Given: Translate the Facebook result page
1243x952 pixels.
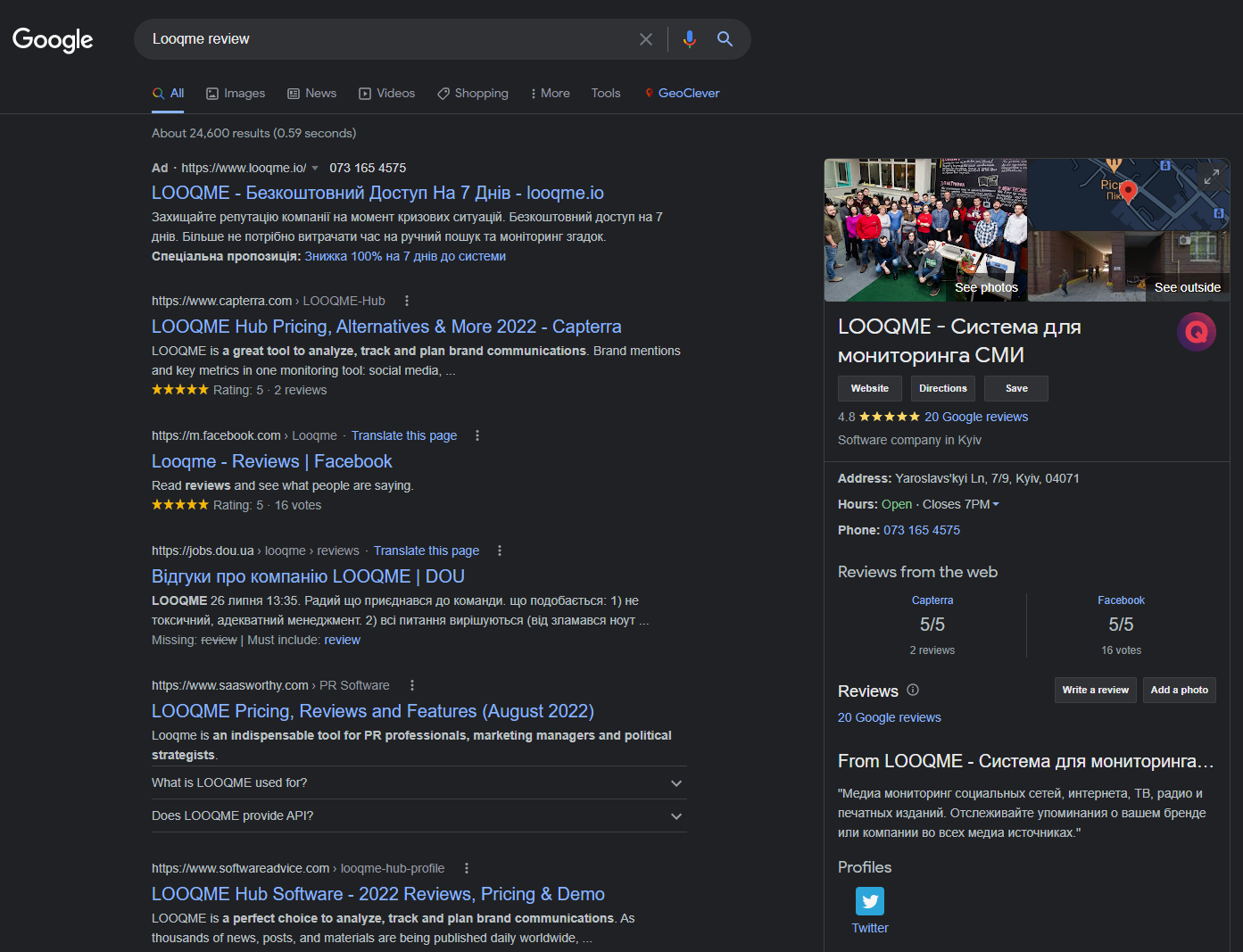Looking at the screenshot, I should (x=404, y=435).
